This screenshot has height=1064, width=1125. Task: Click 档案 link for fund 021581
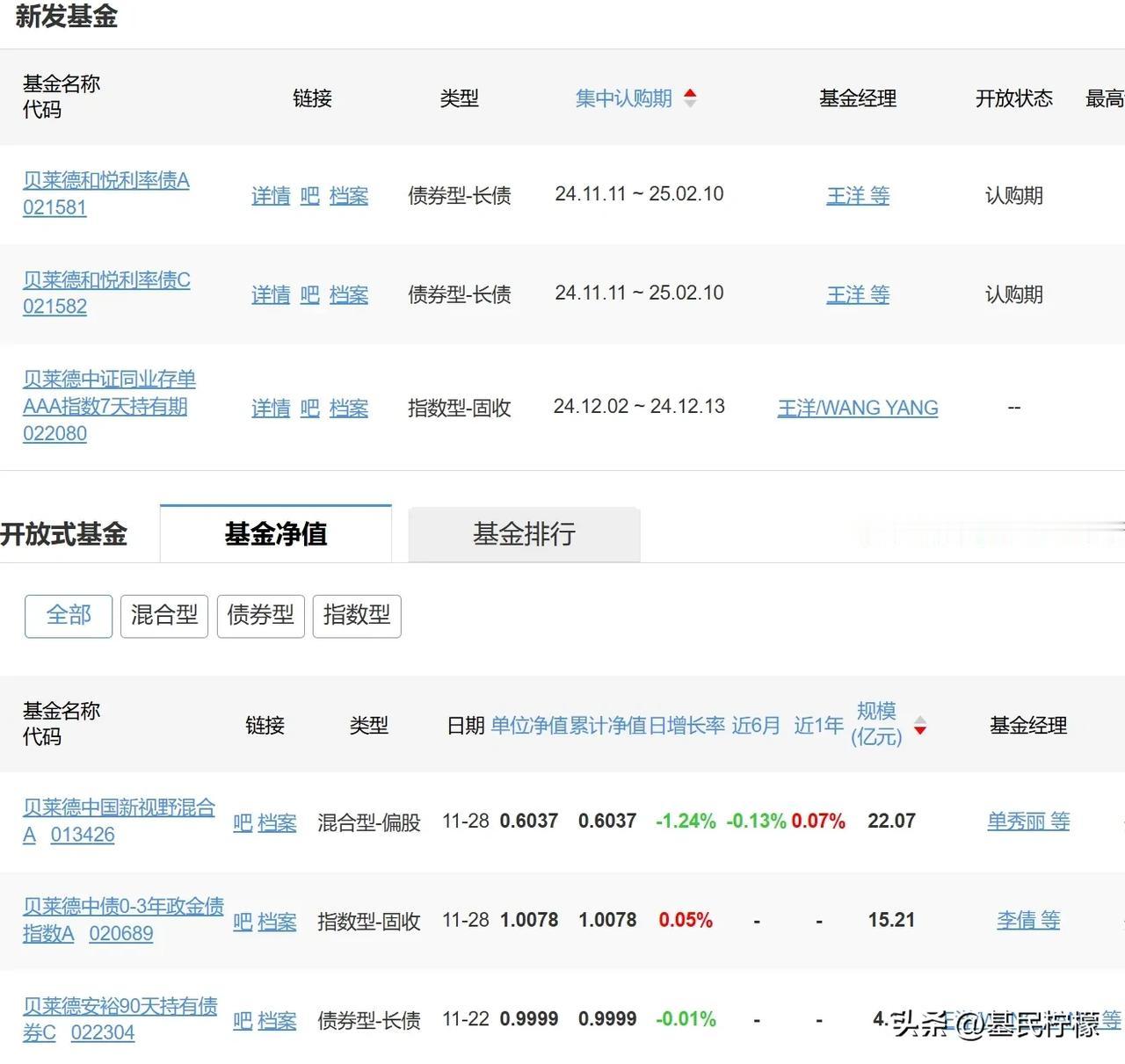click(x=349, y=196)
